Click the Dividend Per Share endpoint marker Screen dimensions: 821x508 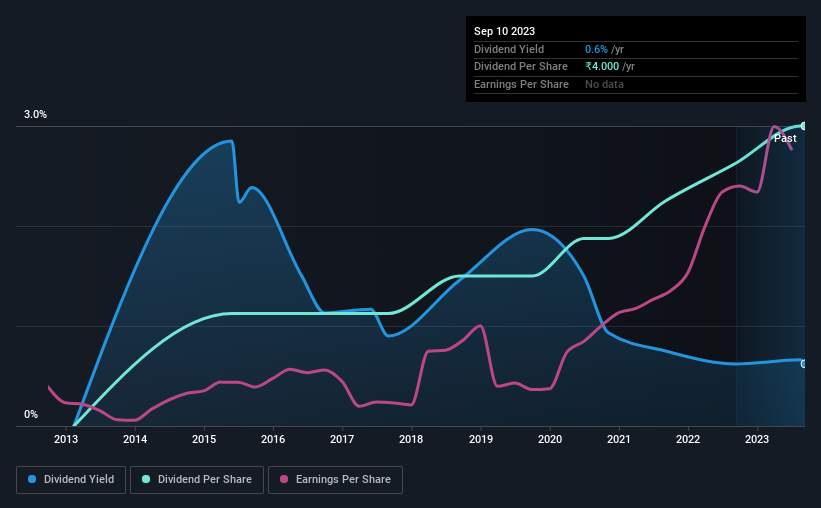pyautogui.click(x=804, y=126)
